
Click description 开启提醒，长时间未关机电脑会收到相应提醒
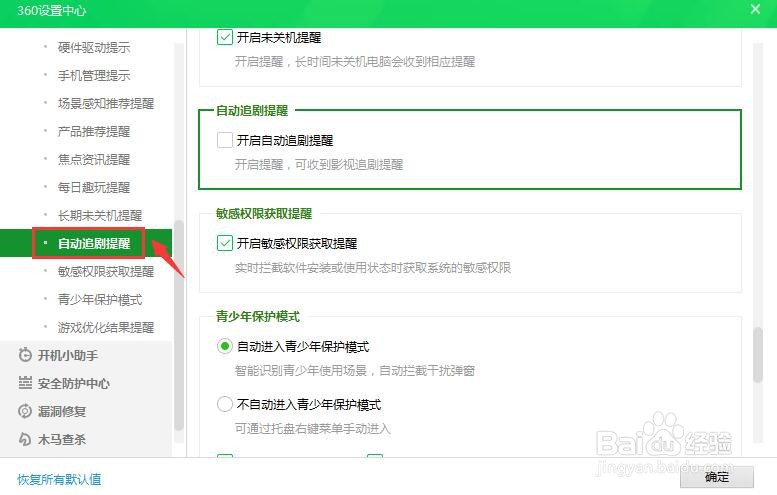(x=355, y=61)
